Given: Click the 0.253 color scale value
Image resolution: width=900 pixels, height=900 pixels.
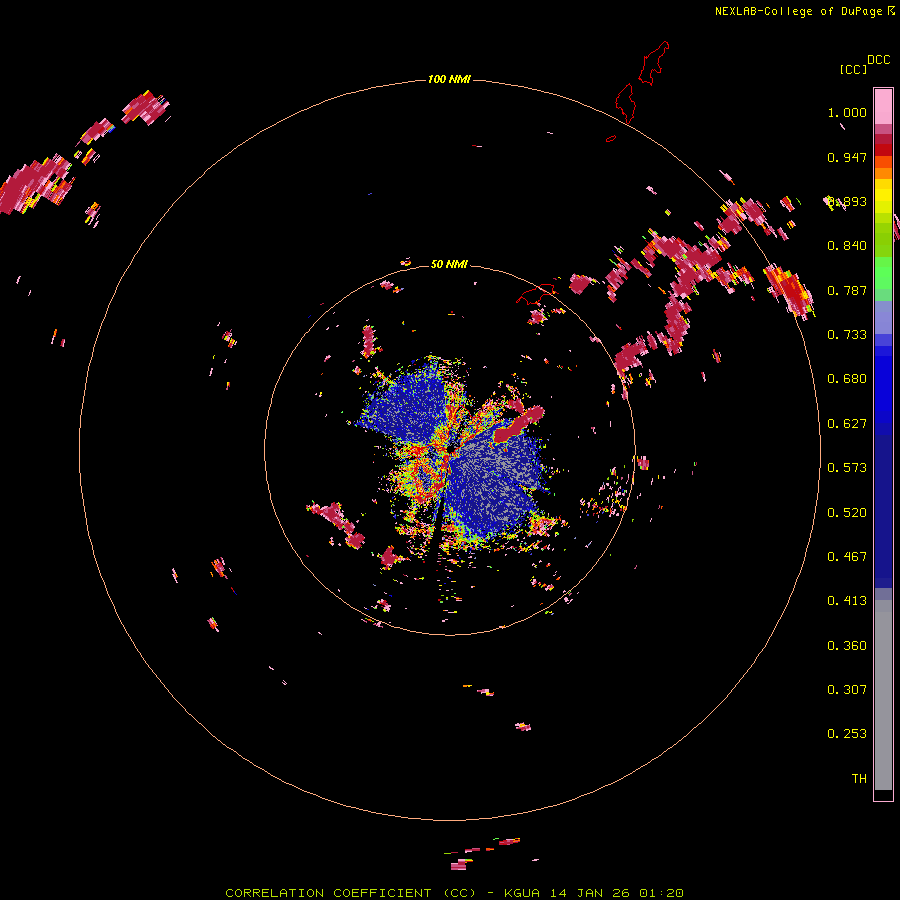Looking at the screenshot, I should pyautogui.click(x=847, y=734).
